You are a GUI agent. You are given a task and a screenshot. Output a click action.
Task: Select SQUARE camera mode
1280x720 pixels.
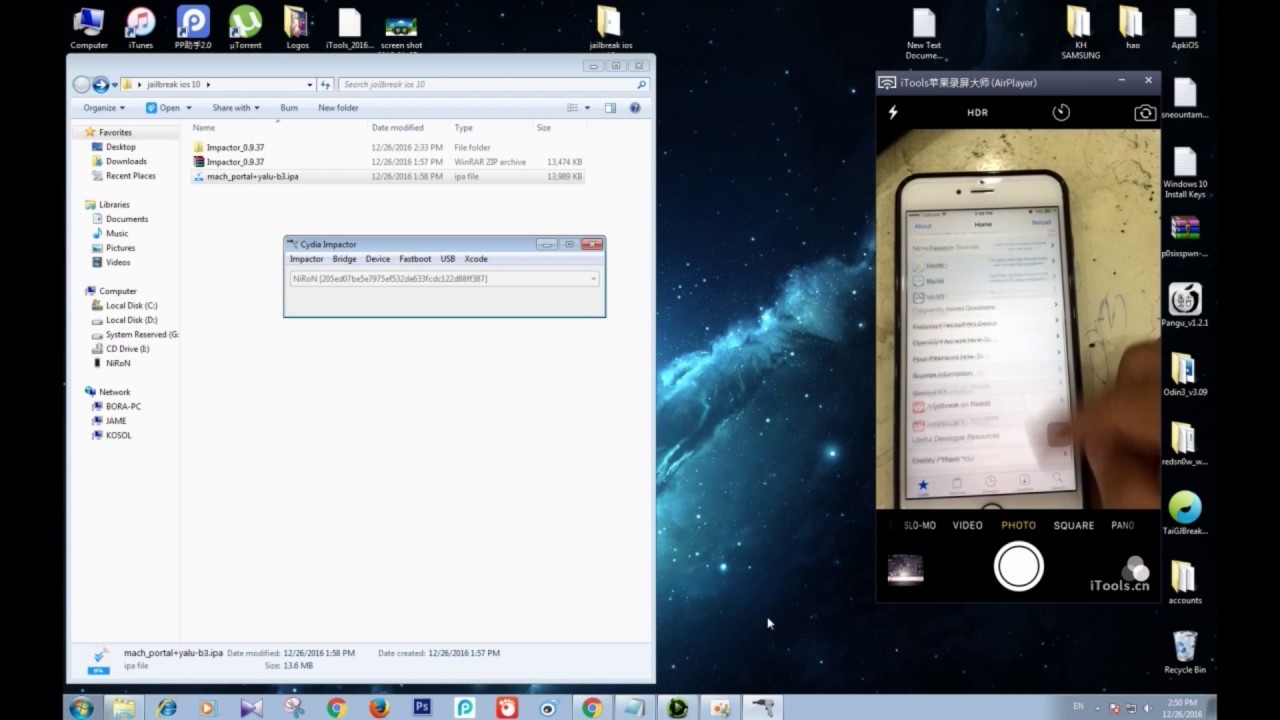pos(1073,525)
